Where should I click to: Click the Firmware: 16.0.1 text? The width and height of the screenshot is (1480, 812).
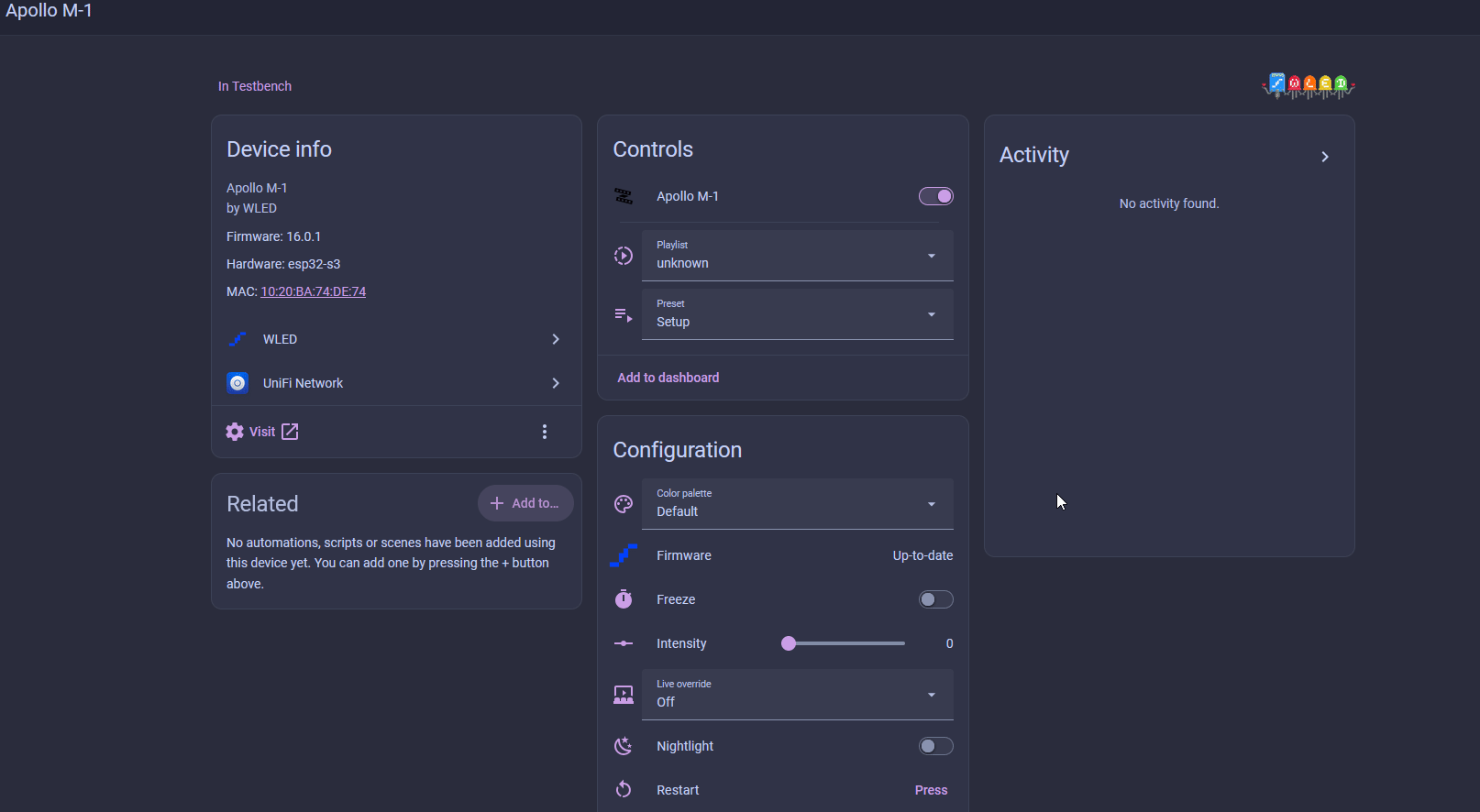tap(274, 236)
